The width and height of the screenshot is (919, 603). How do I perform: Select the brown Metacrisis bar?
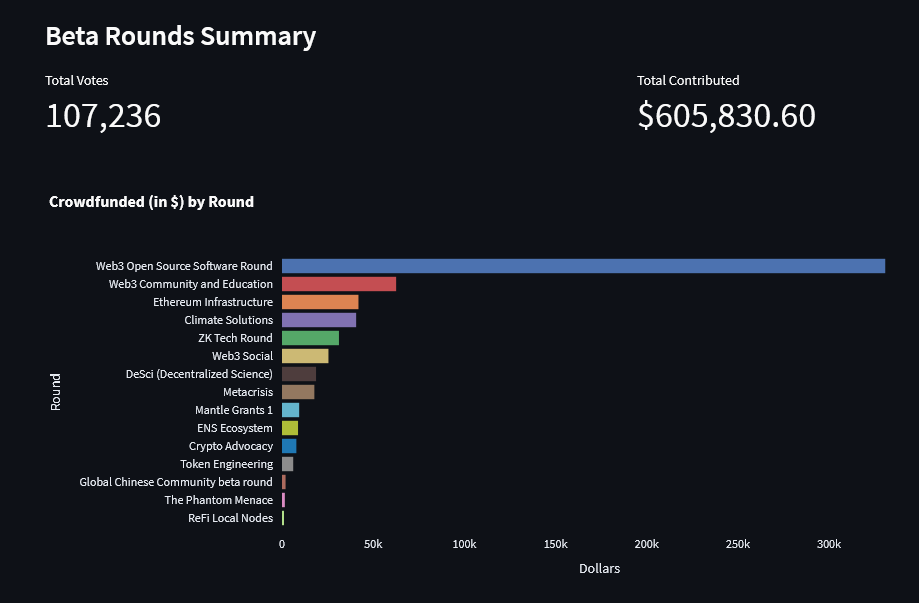click(298, 392)
